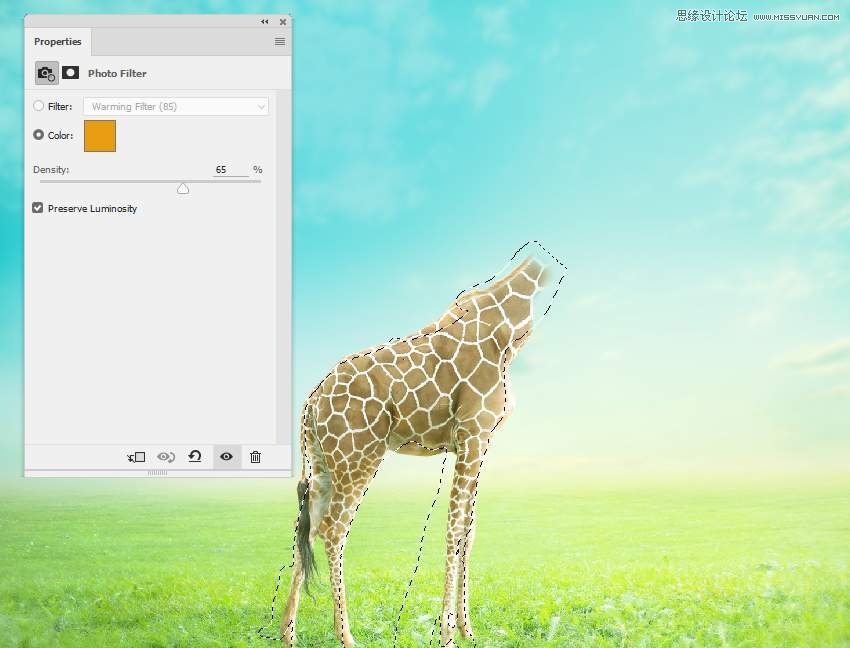Click the panel resize grip at bottom
Image resolution: width=850 pixels, height=648 pixels.
157,473
